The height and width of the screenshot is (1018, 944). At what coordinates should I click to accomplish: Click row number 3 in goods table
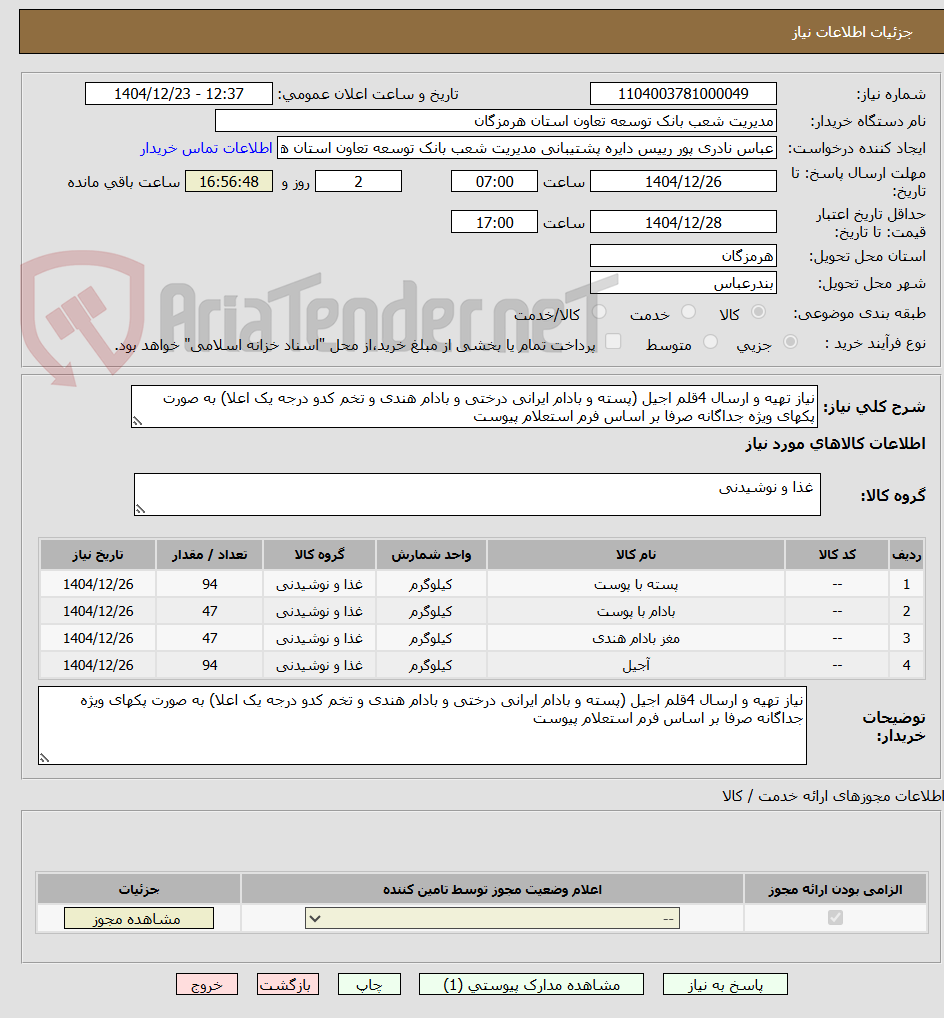click(x=906, y=638)
